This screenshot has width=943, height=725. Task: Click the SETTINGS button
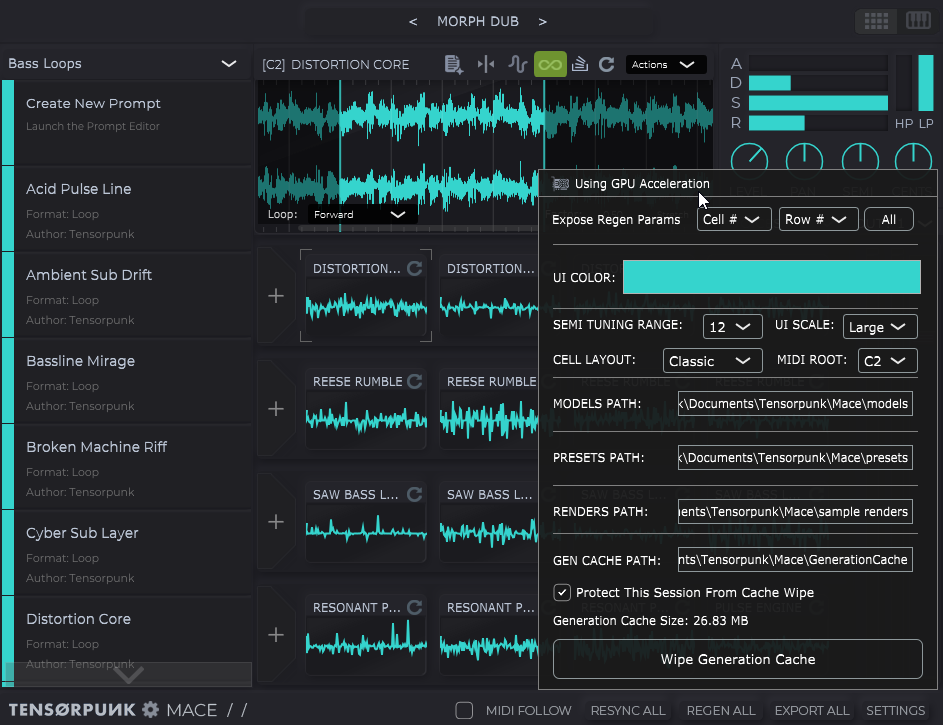(895, 711)
